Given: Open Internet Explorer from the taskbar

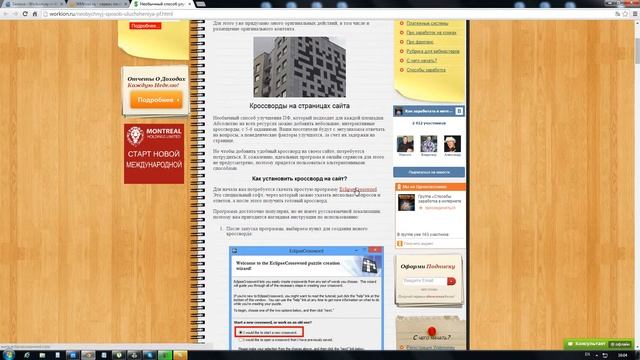Looking at the screenshot, I should (27, 355).
